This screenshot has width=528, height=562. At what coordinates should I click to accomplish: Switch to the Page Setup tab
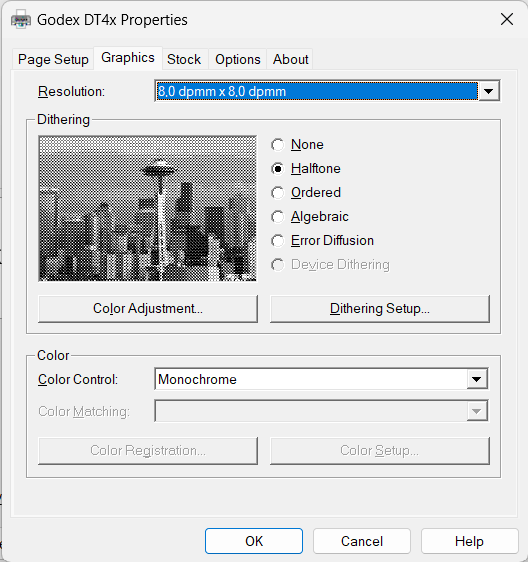[x=53, y=59]
